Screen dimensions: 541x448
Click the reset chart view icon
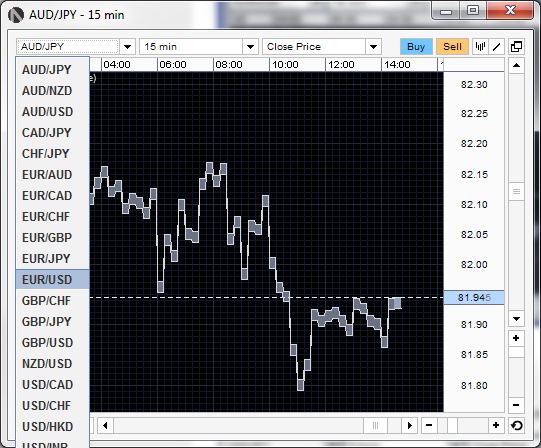coord(517,425)
